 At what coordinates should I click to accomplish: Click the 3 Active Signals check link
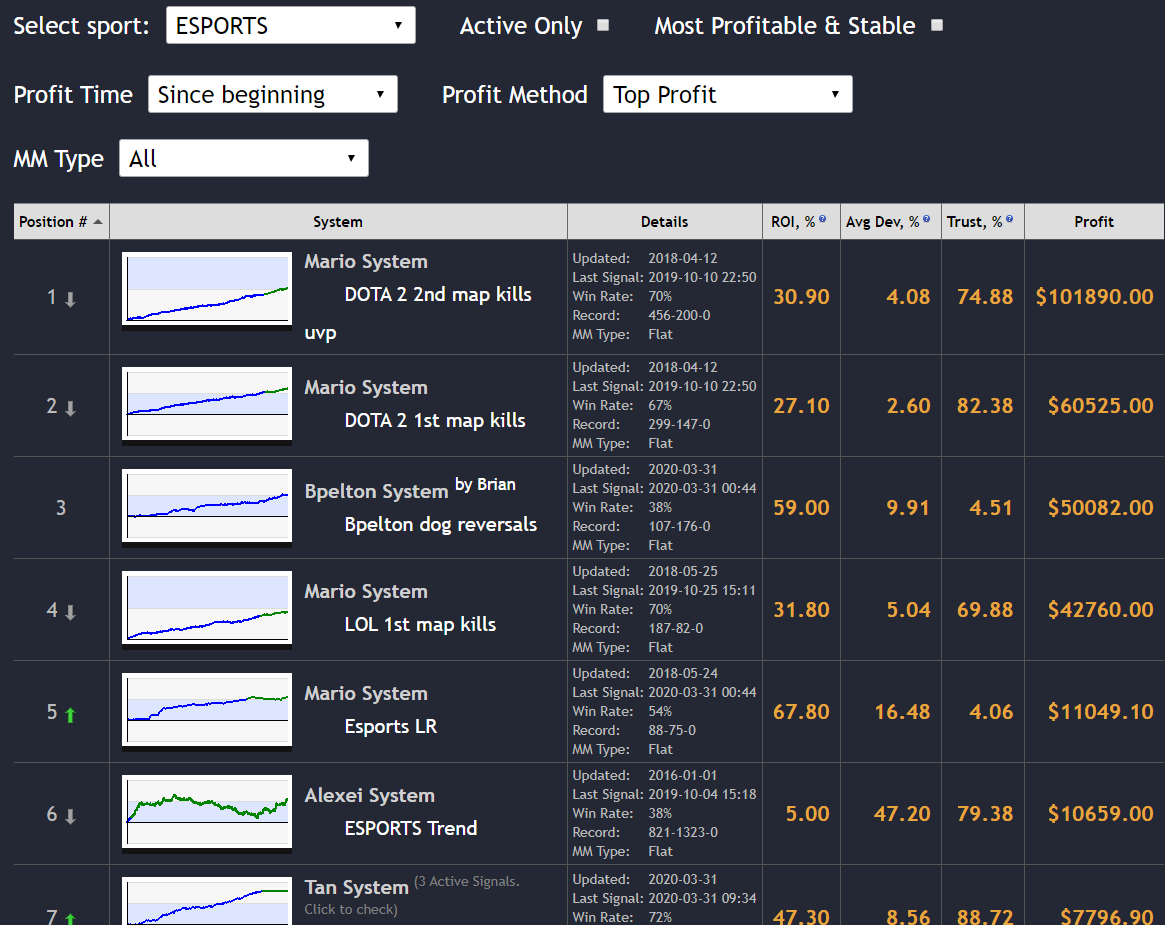coord(412,895)
